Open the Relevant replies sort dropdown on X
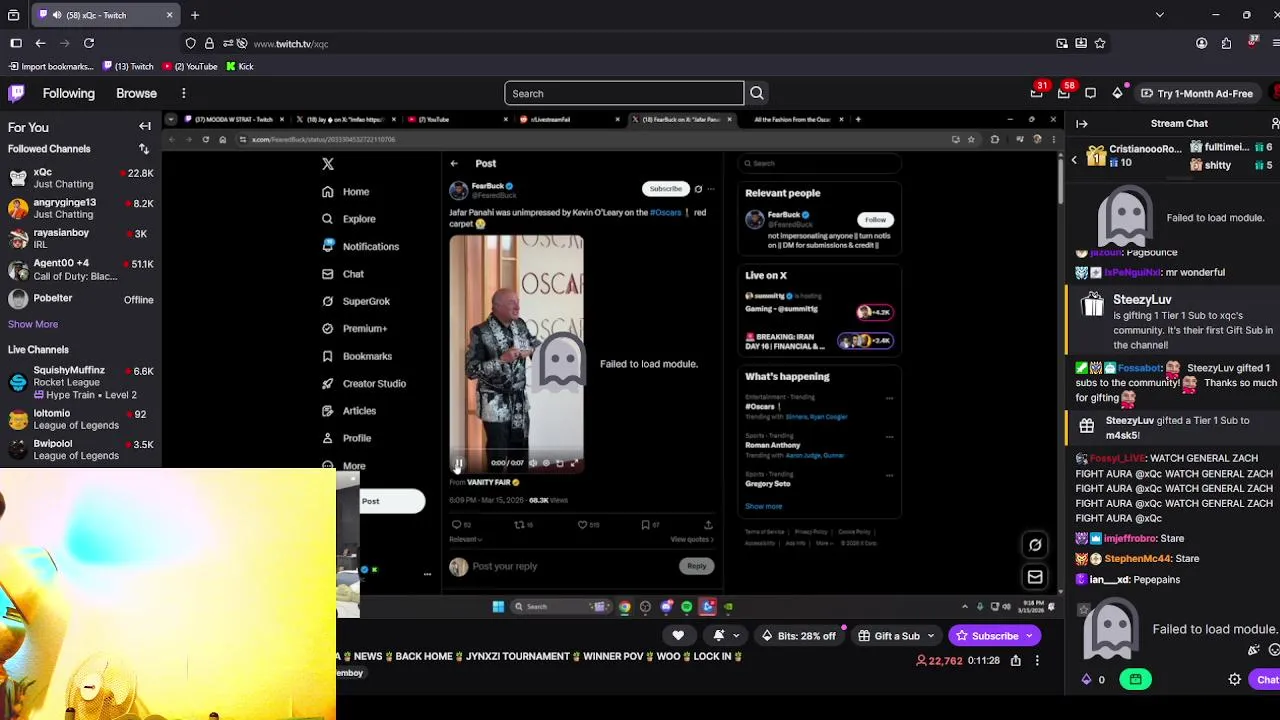Image resolution: width=1280 pixels, height=720 pixels. pyautogui.click(x=465, y=539)
